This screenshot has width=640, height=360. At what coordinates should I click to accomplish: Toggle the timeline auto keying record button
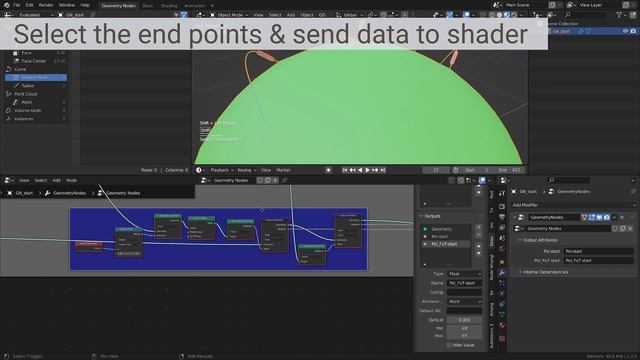point(328,170)
